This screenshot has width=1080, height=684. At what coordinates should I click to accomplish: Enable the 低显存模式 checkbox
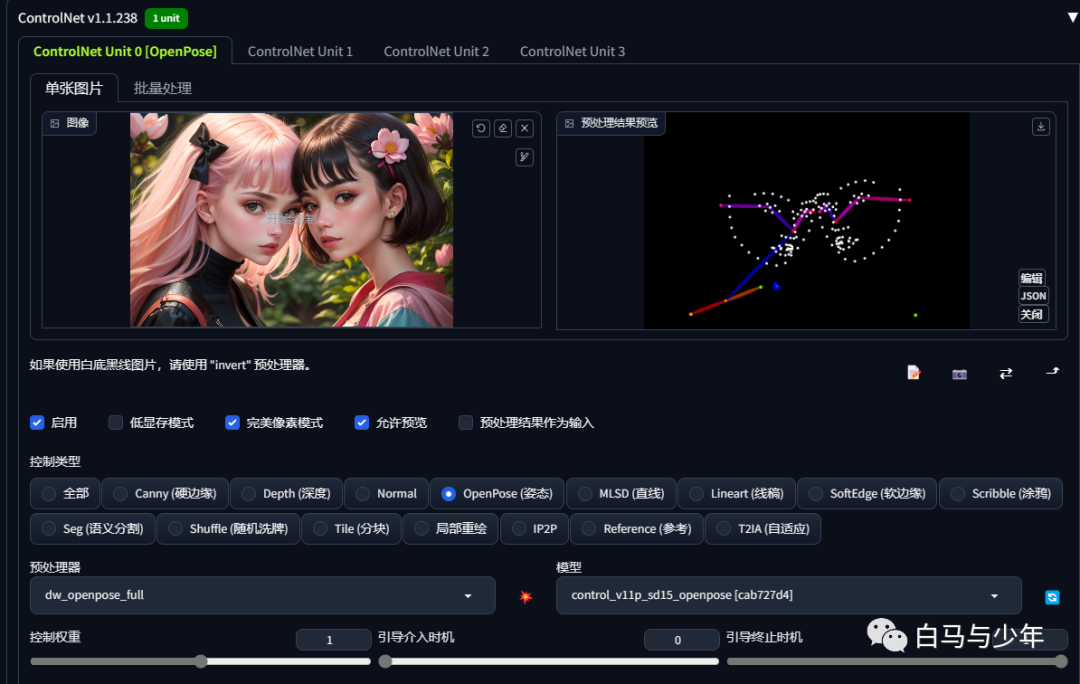116,422
